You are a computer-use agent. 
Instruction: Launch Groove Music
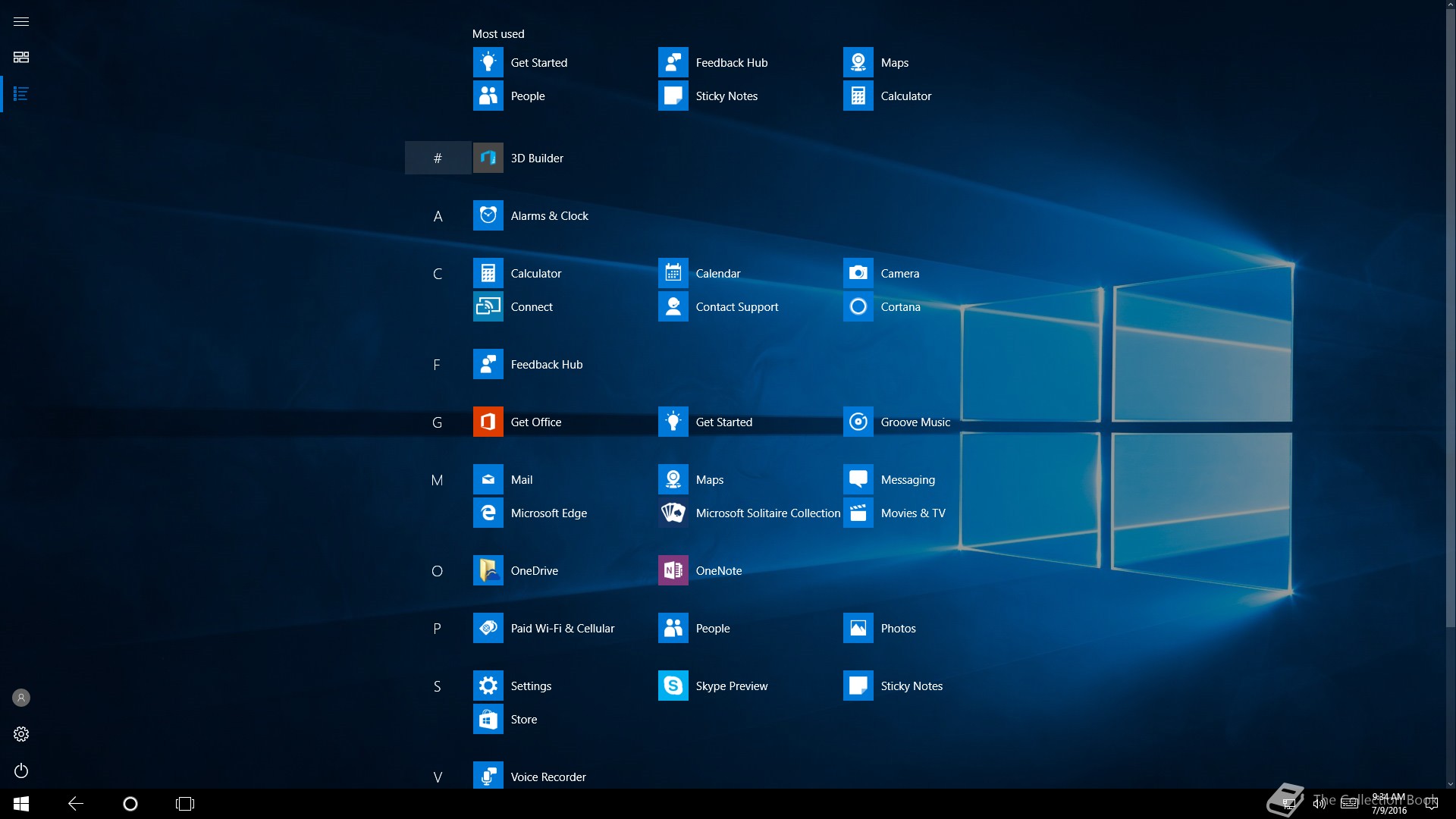(x=896, y=422)
